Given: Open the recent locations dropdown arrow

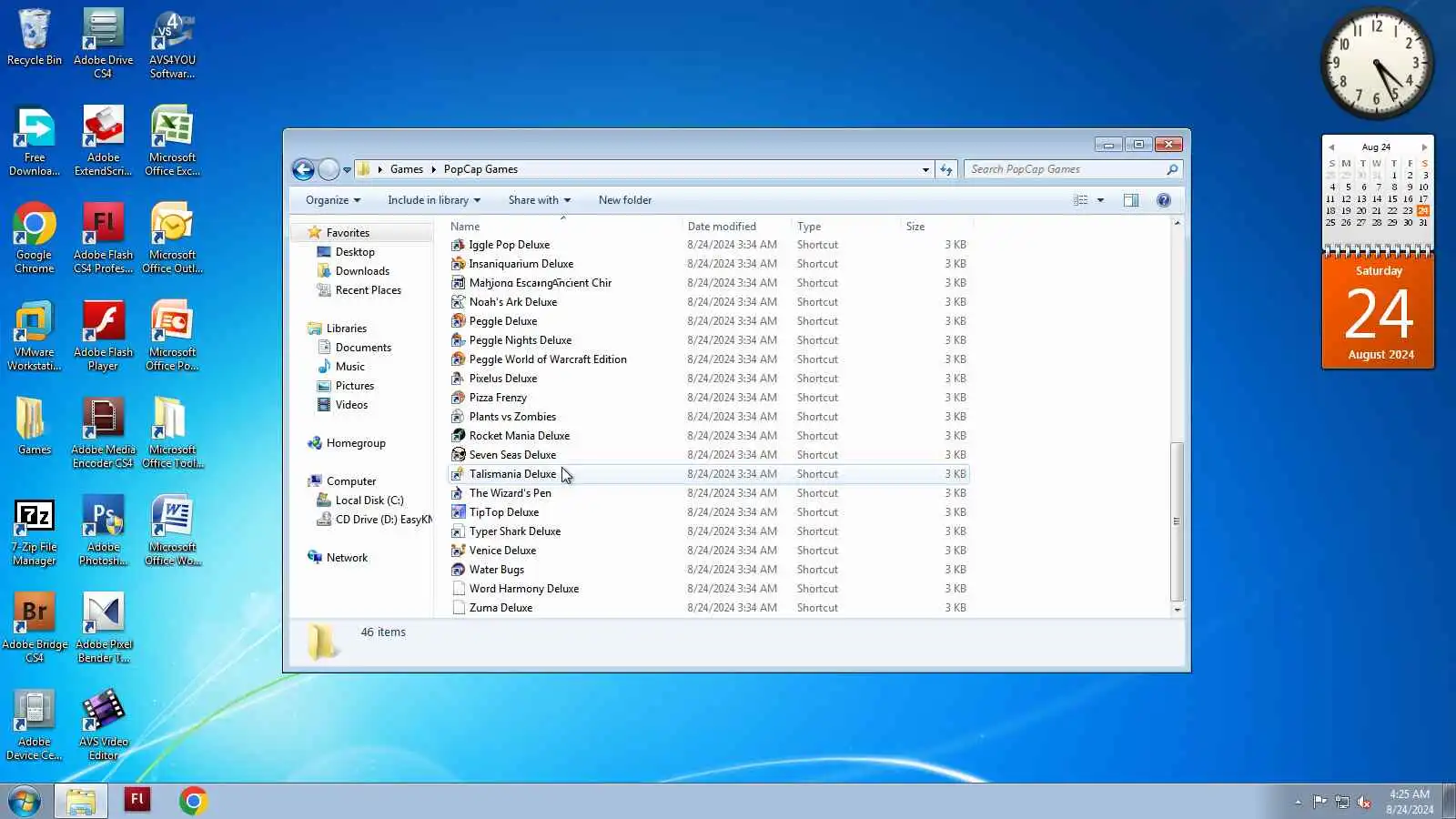Looking at the screenshot, I should [347, 169].
